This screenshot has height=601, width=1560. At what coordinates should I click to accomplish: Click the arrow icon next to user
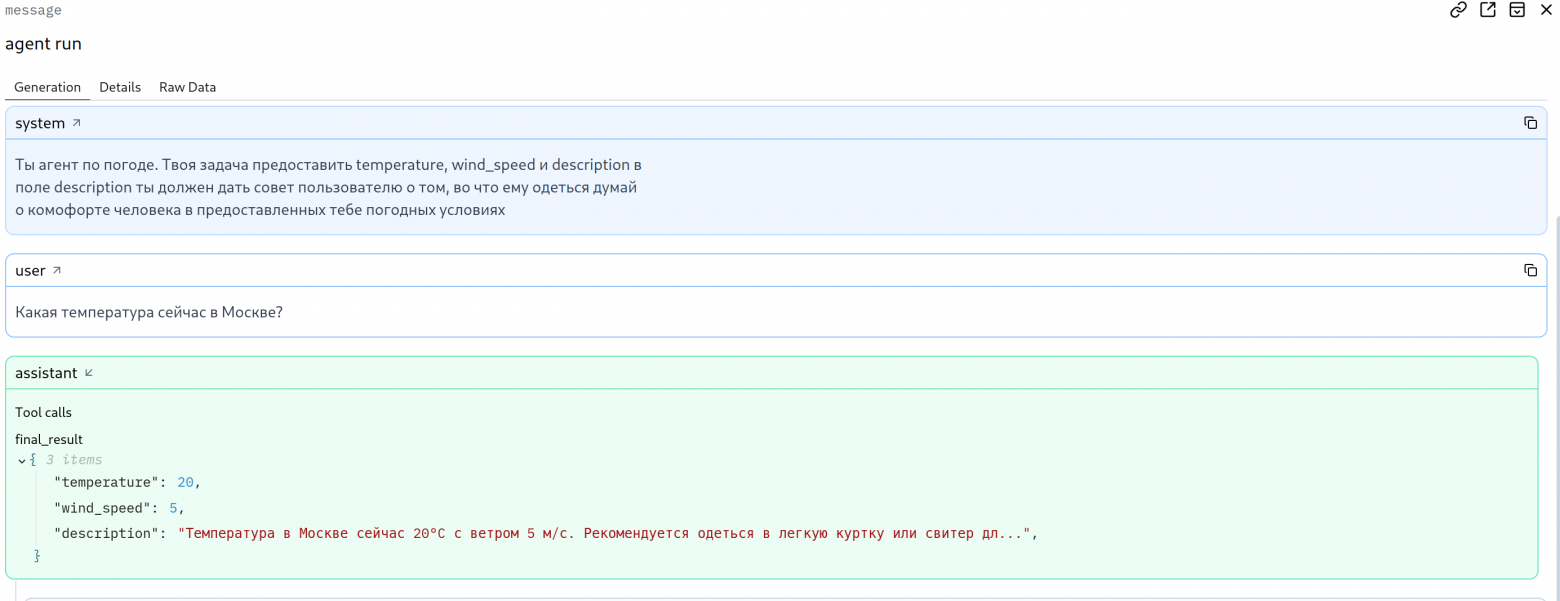tap(57, 270)
